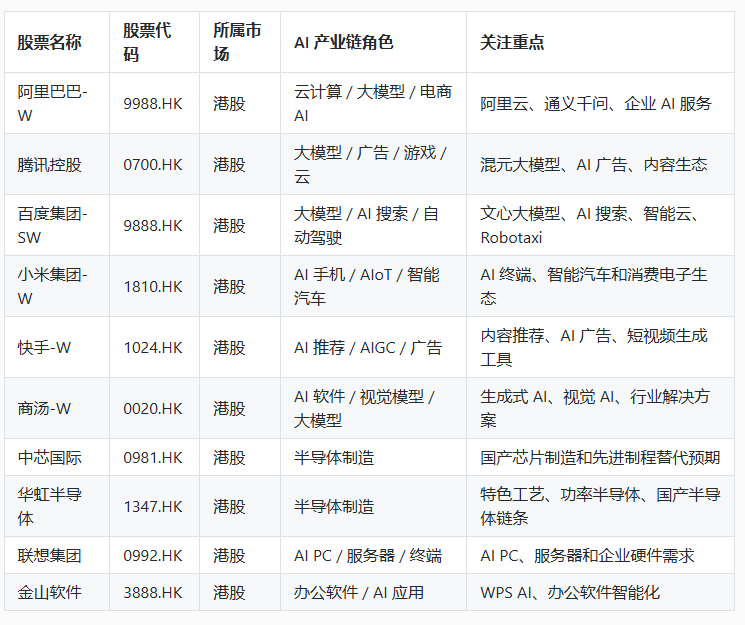The width and height of the screenshot is (745, 625).
Task: Select the 腾讯控股 stock name cell
Action: coord(57,164)
